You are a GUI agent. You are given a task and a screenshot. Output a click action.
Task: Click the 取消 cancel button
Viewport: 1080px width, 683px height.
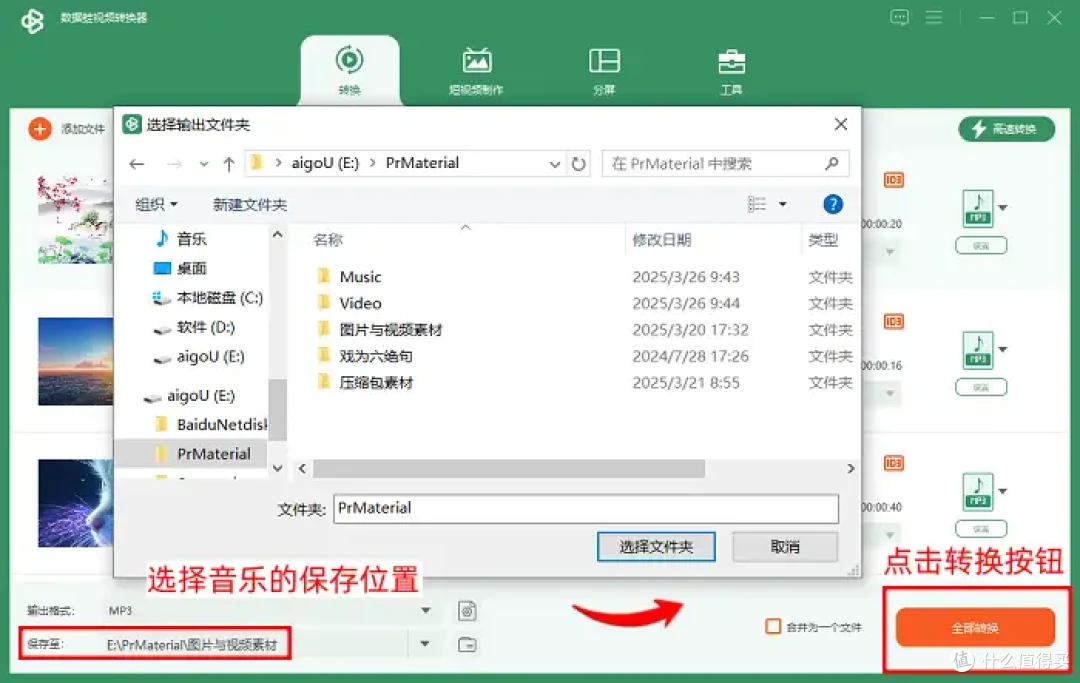tap(785, 547)
